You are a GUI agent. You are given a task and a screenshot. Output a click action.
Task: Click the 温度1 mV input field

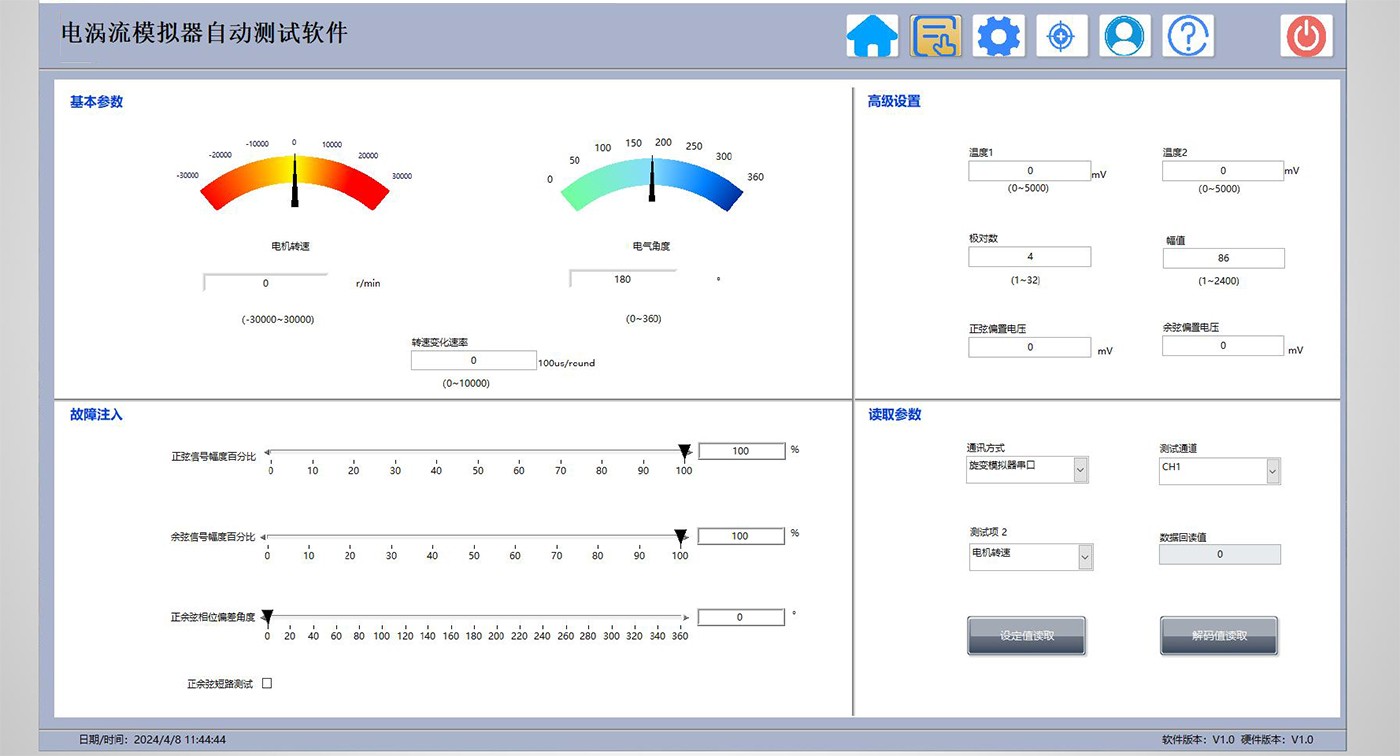click(1029, 171)
